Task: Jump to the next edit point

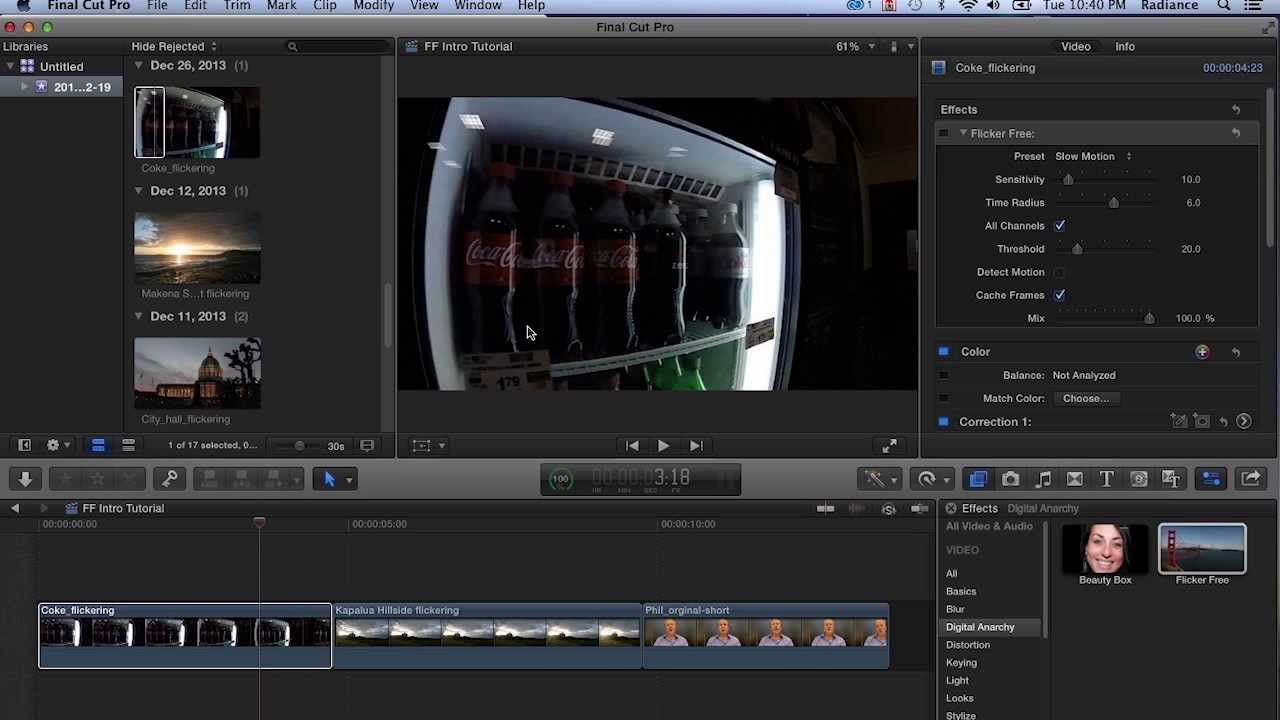Action: pyautogui.click(x=696, y=446)
